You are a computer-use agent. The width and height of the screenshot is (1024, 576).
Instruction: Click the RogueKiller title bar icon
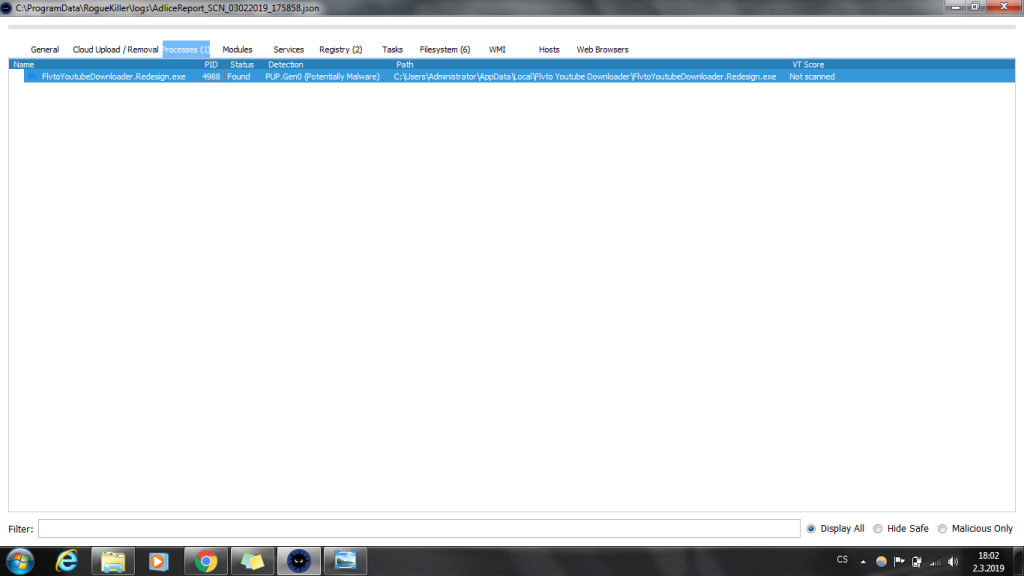click(7, 8)
